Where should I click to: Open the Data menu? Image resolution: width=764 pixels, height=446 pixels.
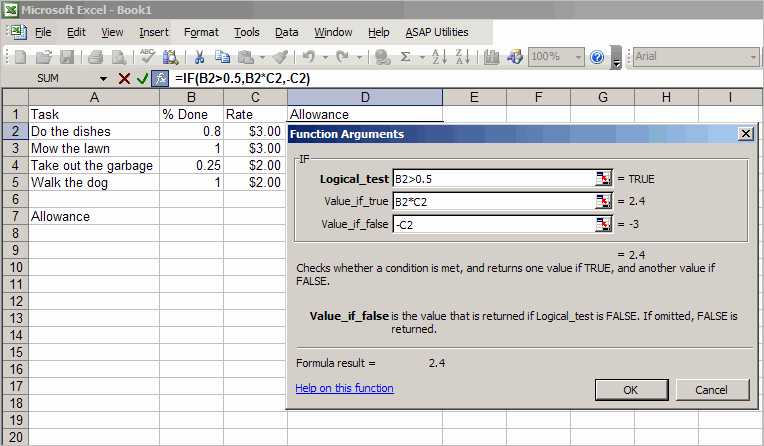click(x=286, y=32)
